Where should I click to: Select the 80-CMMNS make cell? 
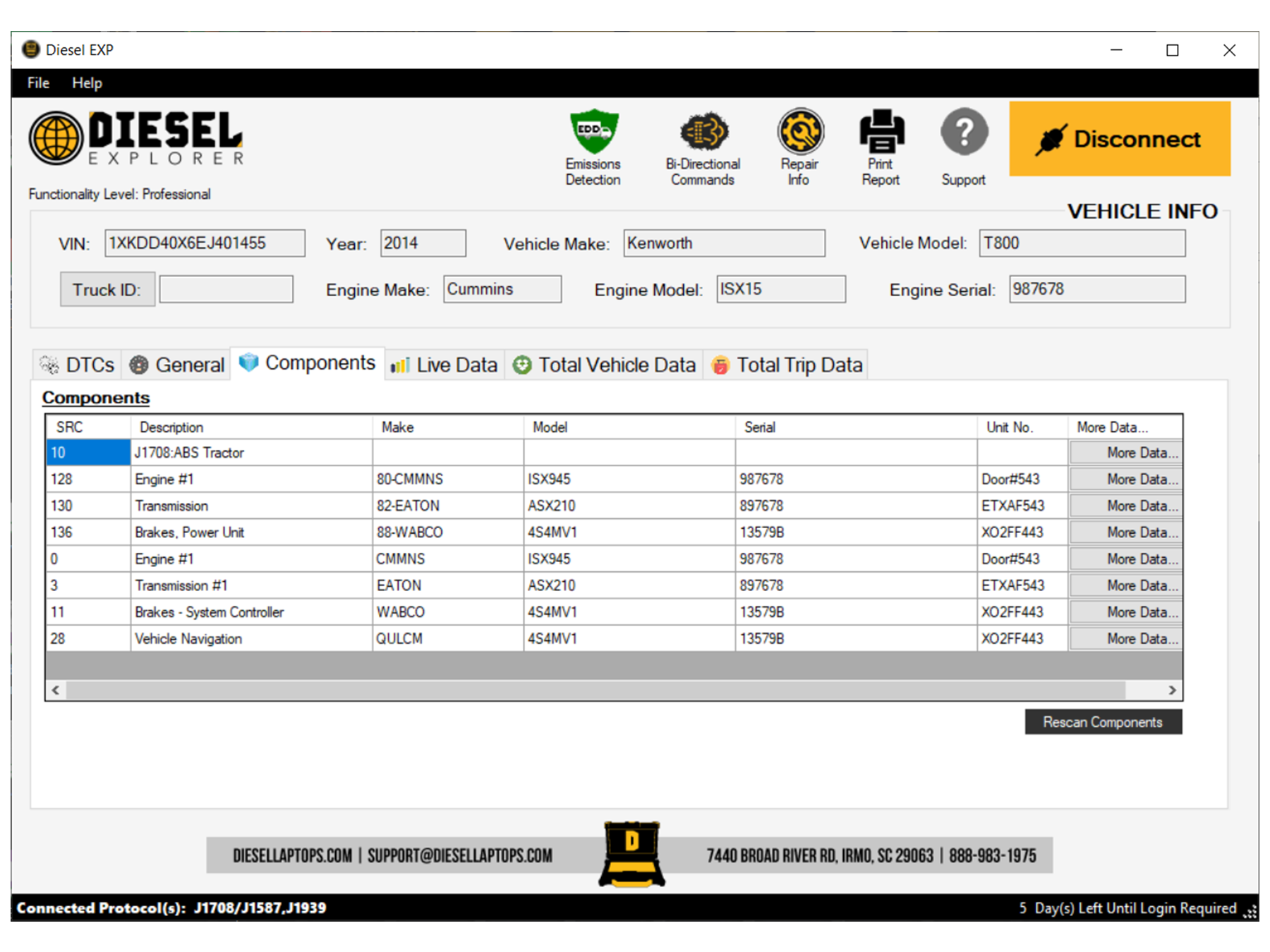coord(448,480)
